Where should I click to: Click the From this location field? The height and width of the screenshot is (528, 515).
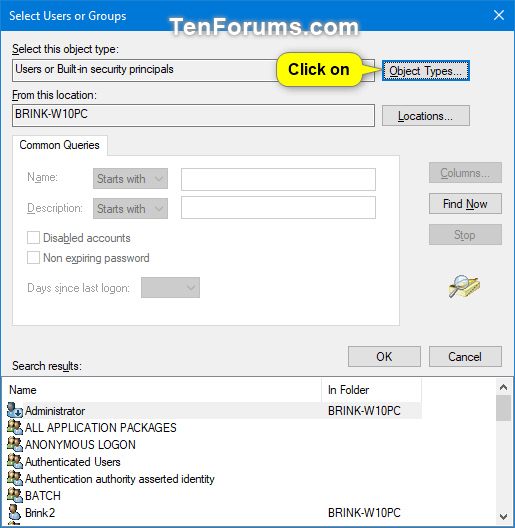[x=193, y=116]
